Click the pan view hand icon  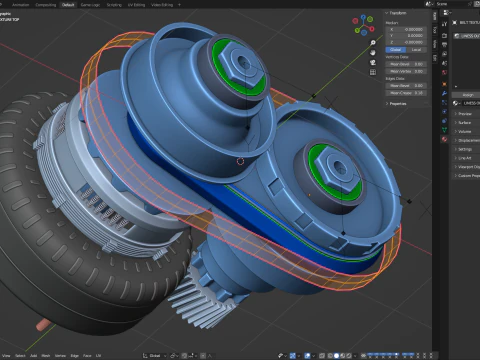(x=373, y=53)
